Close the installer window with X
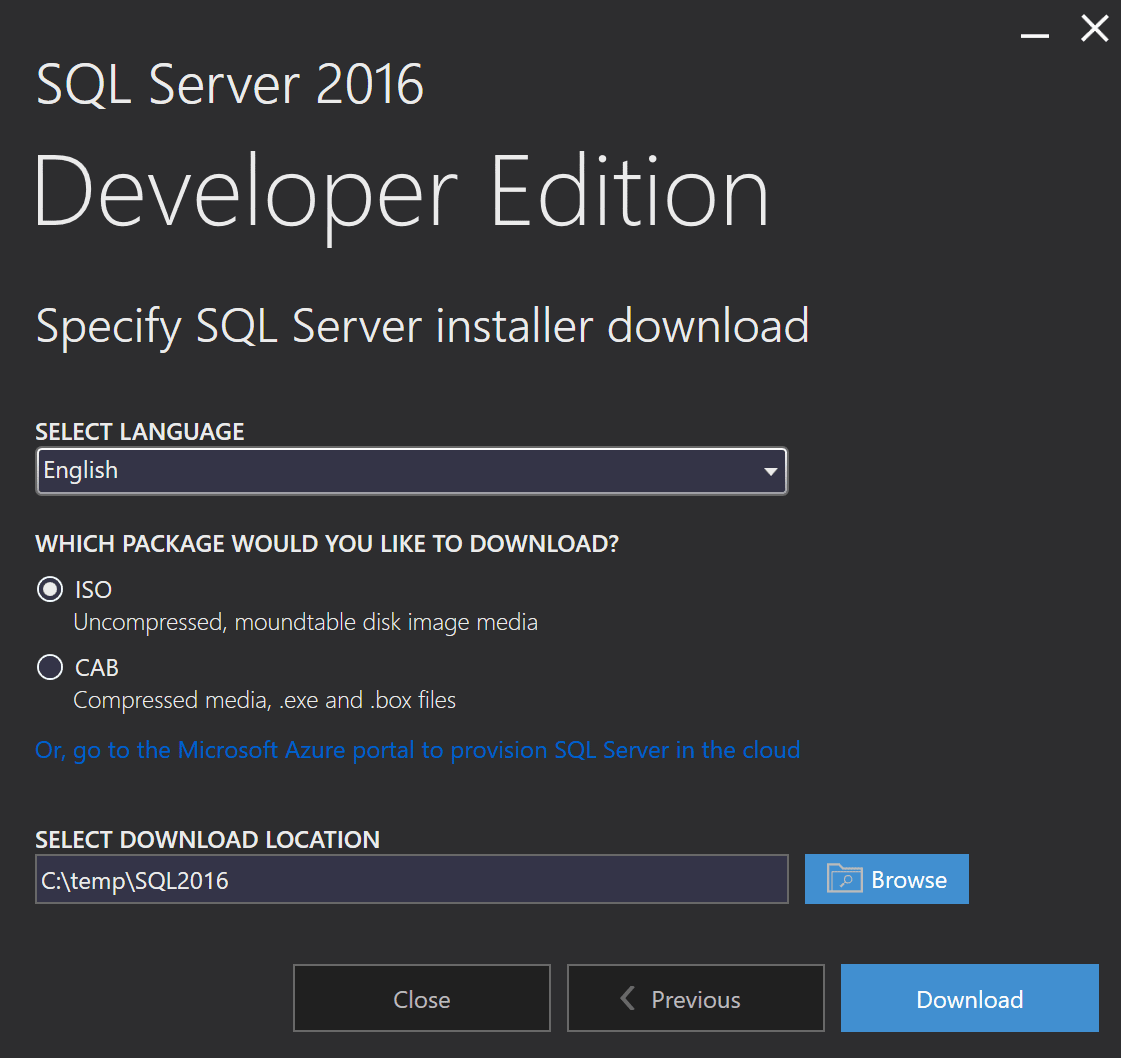Image resolution: width=1121 pixels, height=1058 pixels. [1095, 29]
